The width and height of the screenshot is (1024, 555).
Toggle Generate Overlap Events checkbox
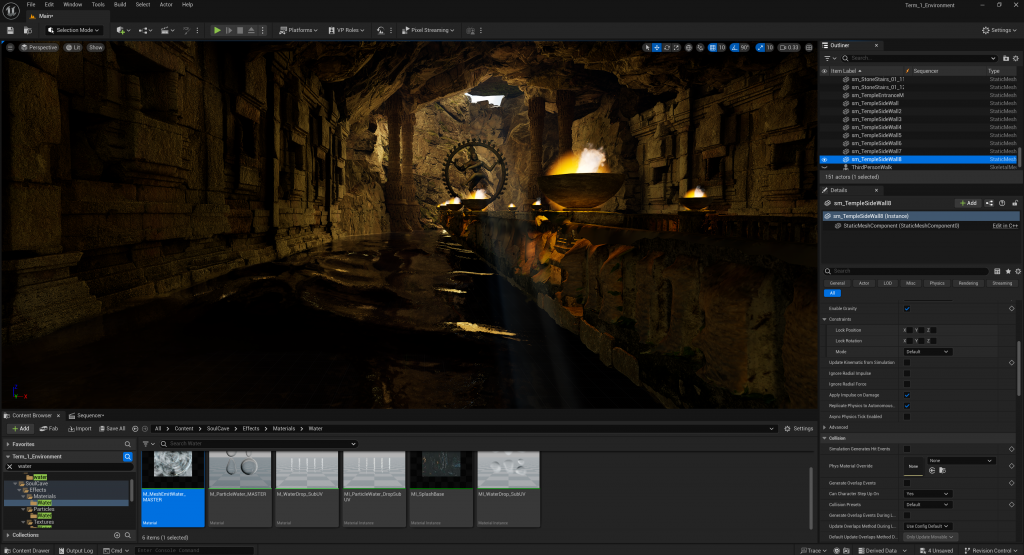pos(906,483)
